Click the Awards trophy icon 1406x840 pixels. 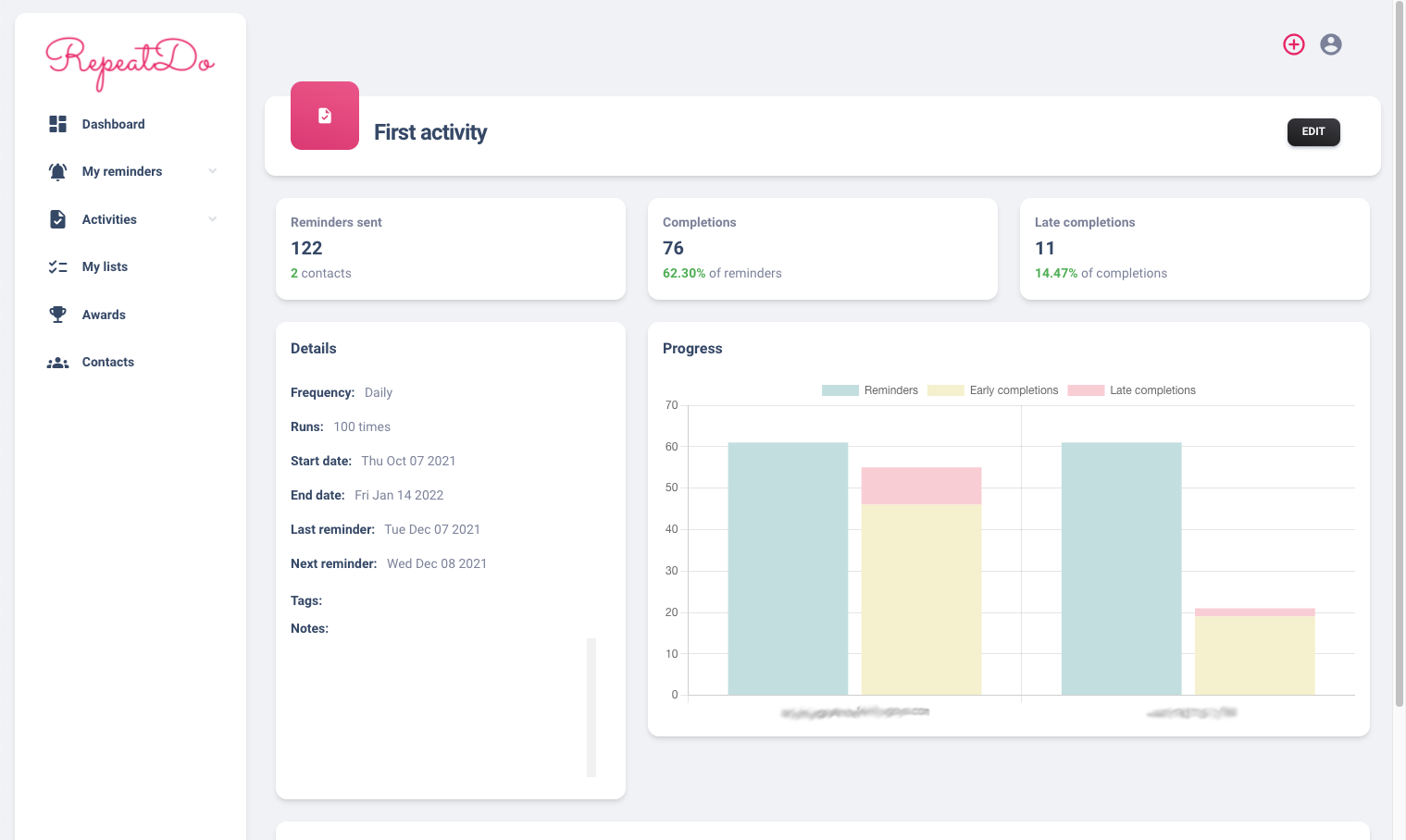tap(58, 315)
